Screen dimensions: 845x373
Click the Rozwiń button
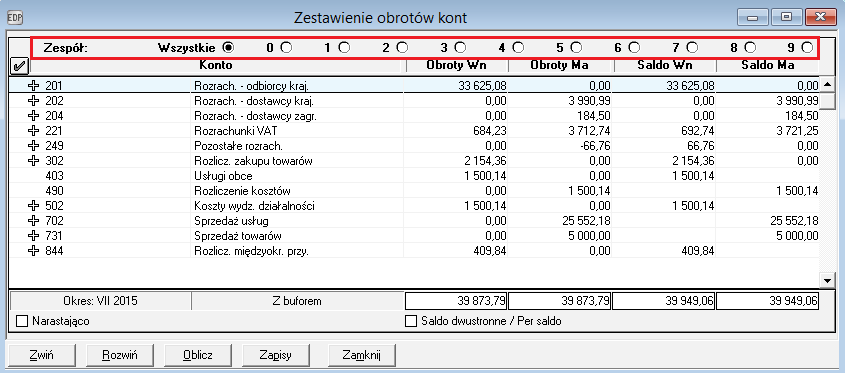tap(120, 355)
